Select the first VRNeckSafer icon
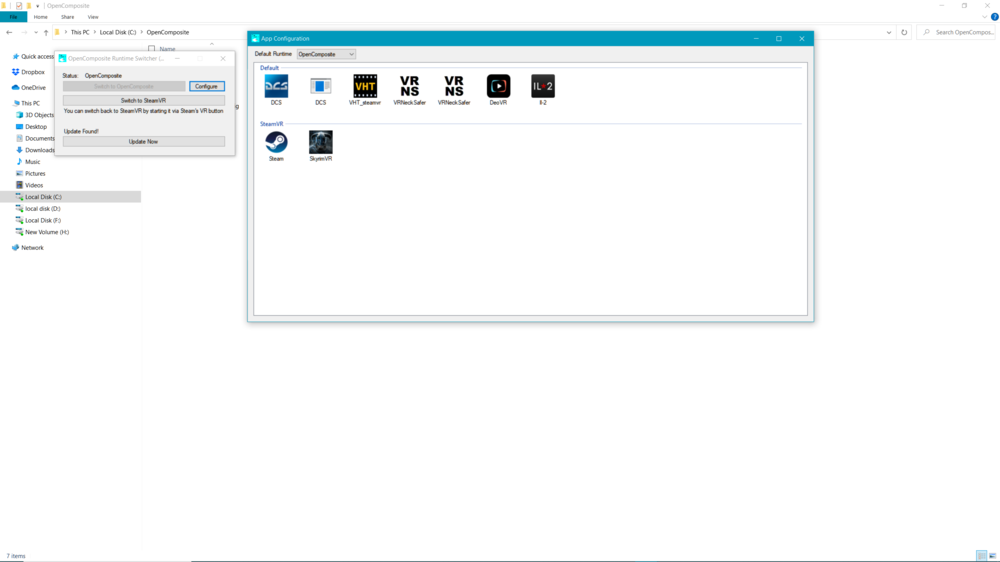Screen dimensions: 1000x562 tap(409, 86)
